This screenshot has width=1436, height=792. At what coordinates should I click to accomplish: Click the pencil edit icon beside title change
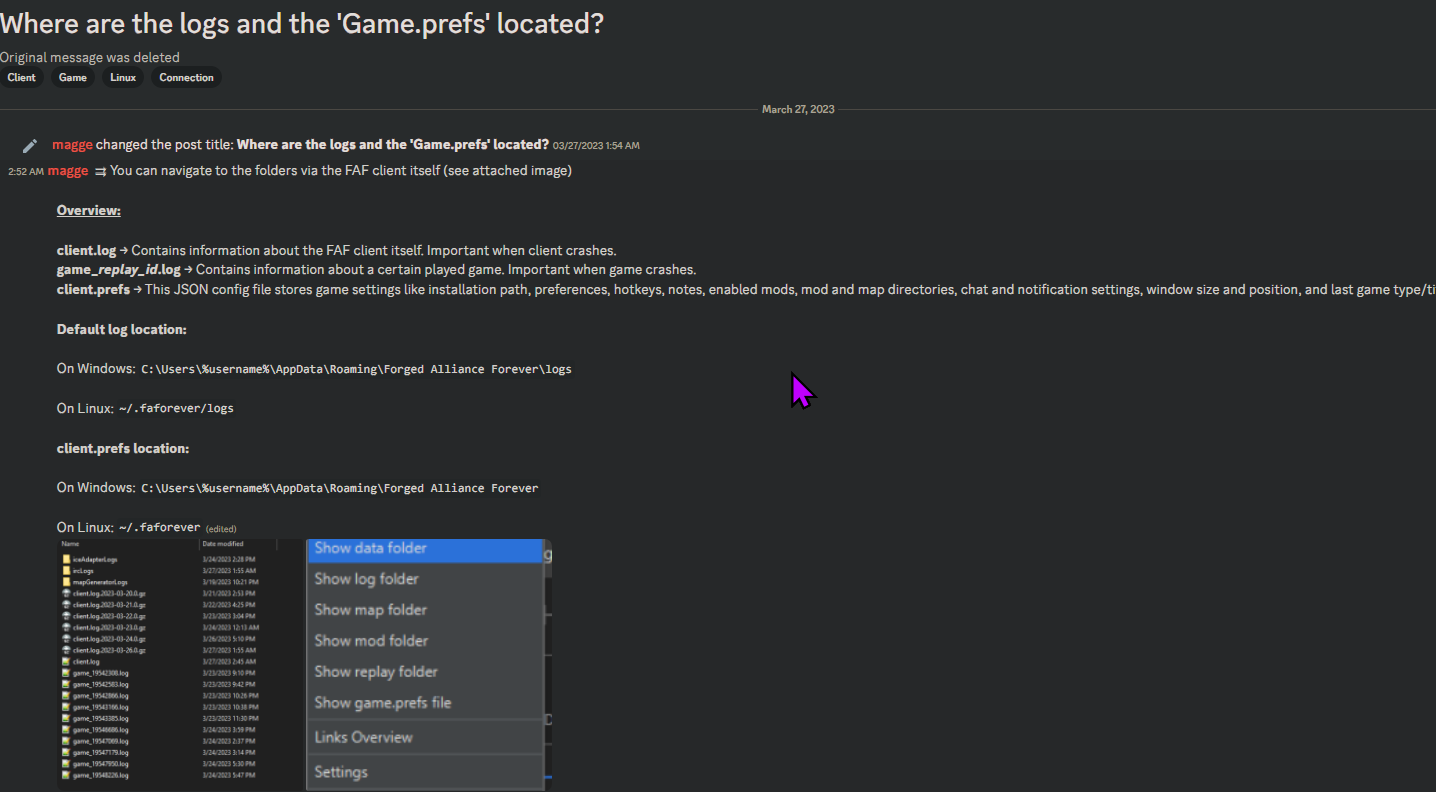coord(30,145)
